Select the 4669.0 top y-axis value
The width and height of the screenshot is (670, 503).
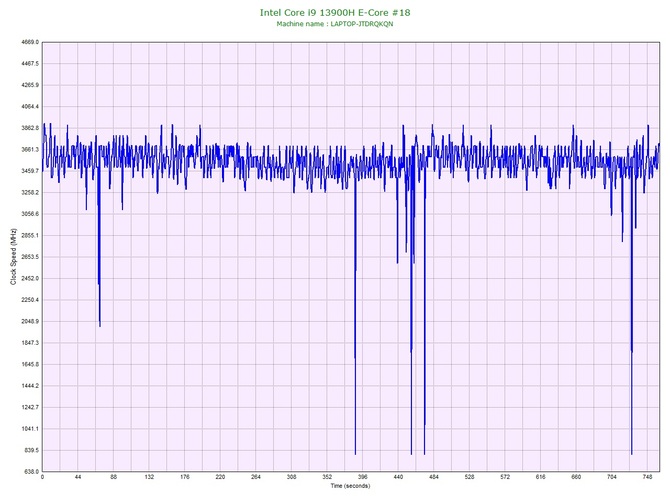coord(26,43)
